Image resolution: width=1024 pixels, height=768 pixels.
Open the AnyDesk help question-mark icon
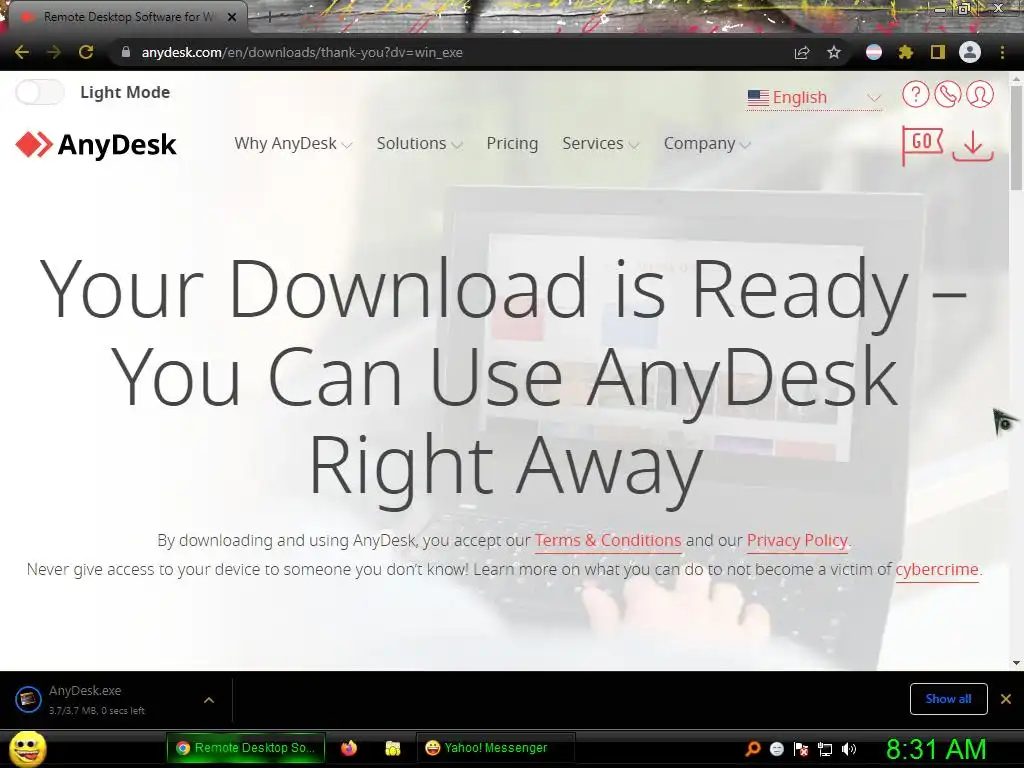916,95
